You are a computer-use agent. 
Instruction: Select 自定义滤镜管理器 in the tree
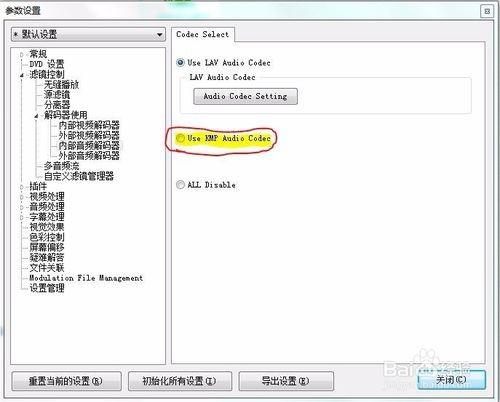pos(79,176)
